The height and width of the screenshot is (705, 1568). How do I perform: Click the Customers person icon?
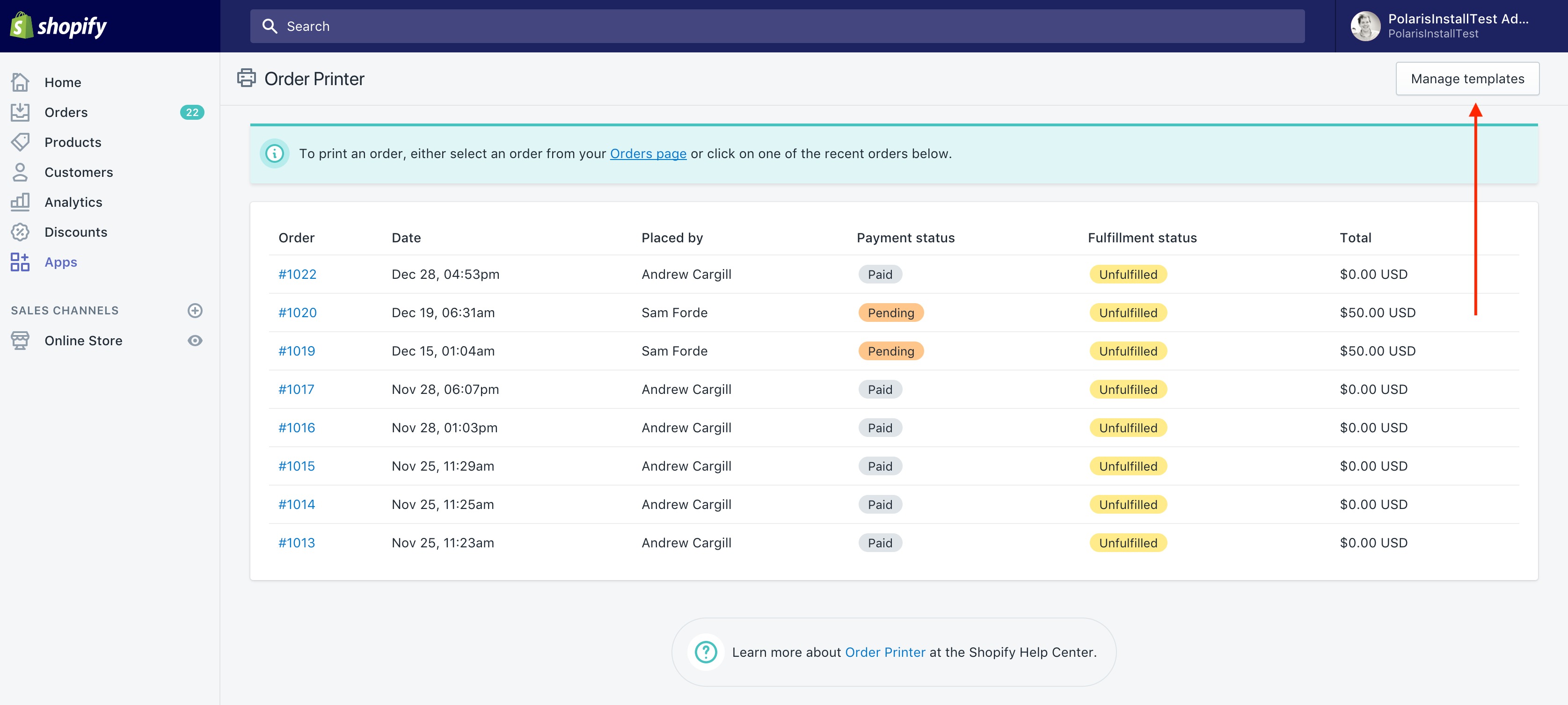[x=20, y=172]
